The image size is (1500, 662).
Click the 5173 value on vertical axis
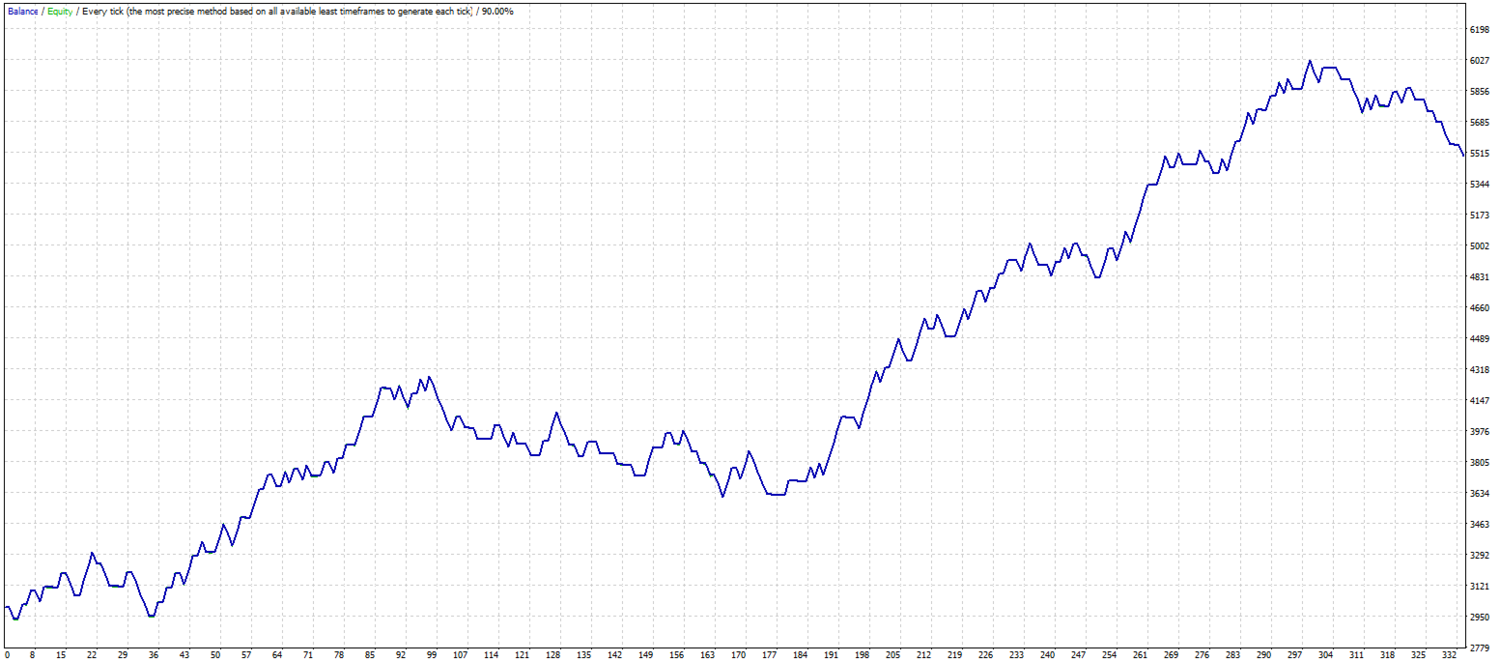pos(1480,216)
